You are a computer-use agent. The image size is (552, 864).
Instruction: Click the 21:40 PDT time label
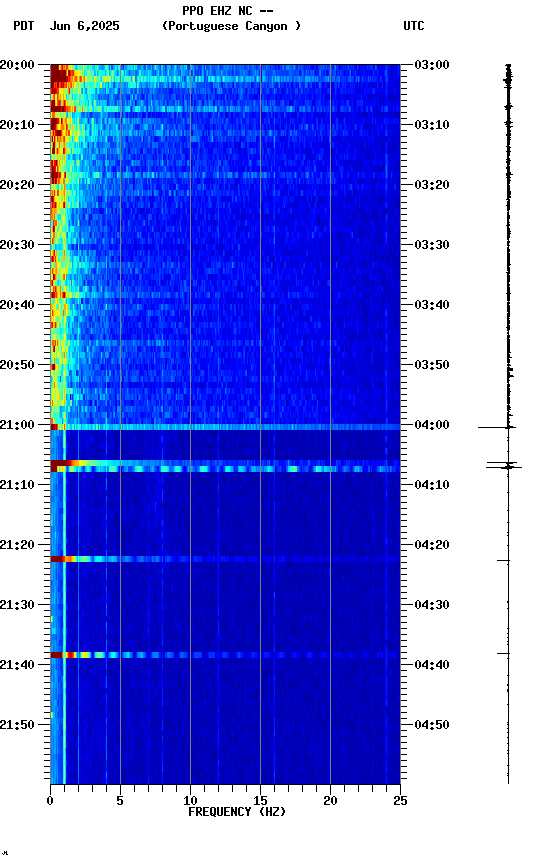[x=17, y=665]
